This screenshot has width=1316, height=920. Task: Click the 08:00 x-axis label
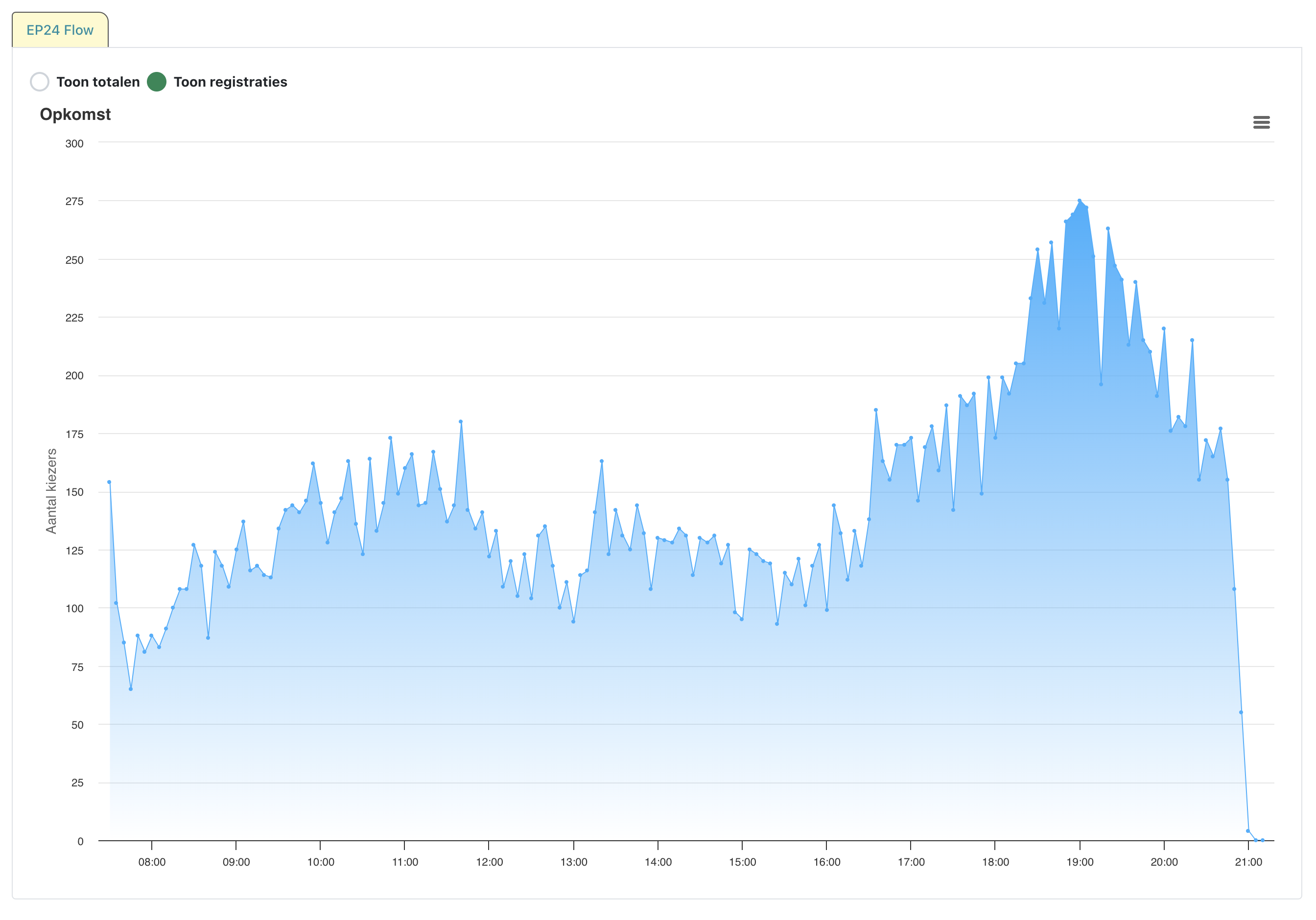pyautogui.click(x=152, y=862)
